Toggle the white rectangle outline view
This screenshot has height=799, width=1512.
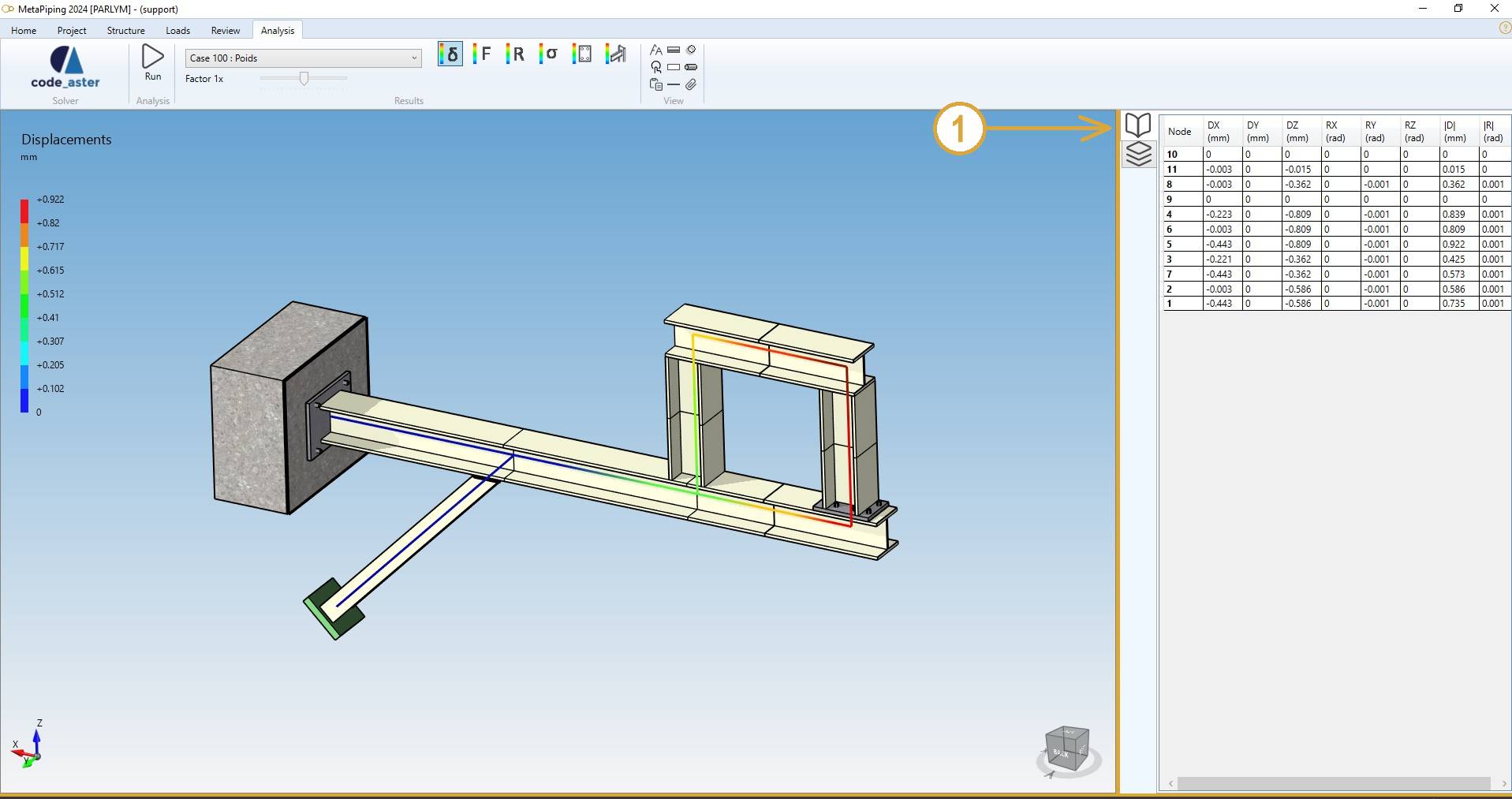click(x=674, y=67)
